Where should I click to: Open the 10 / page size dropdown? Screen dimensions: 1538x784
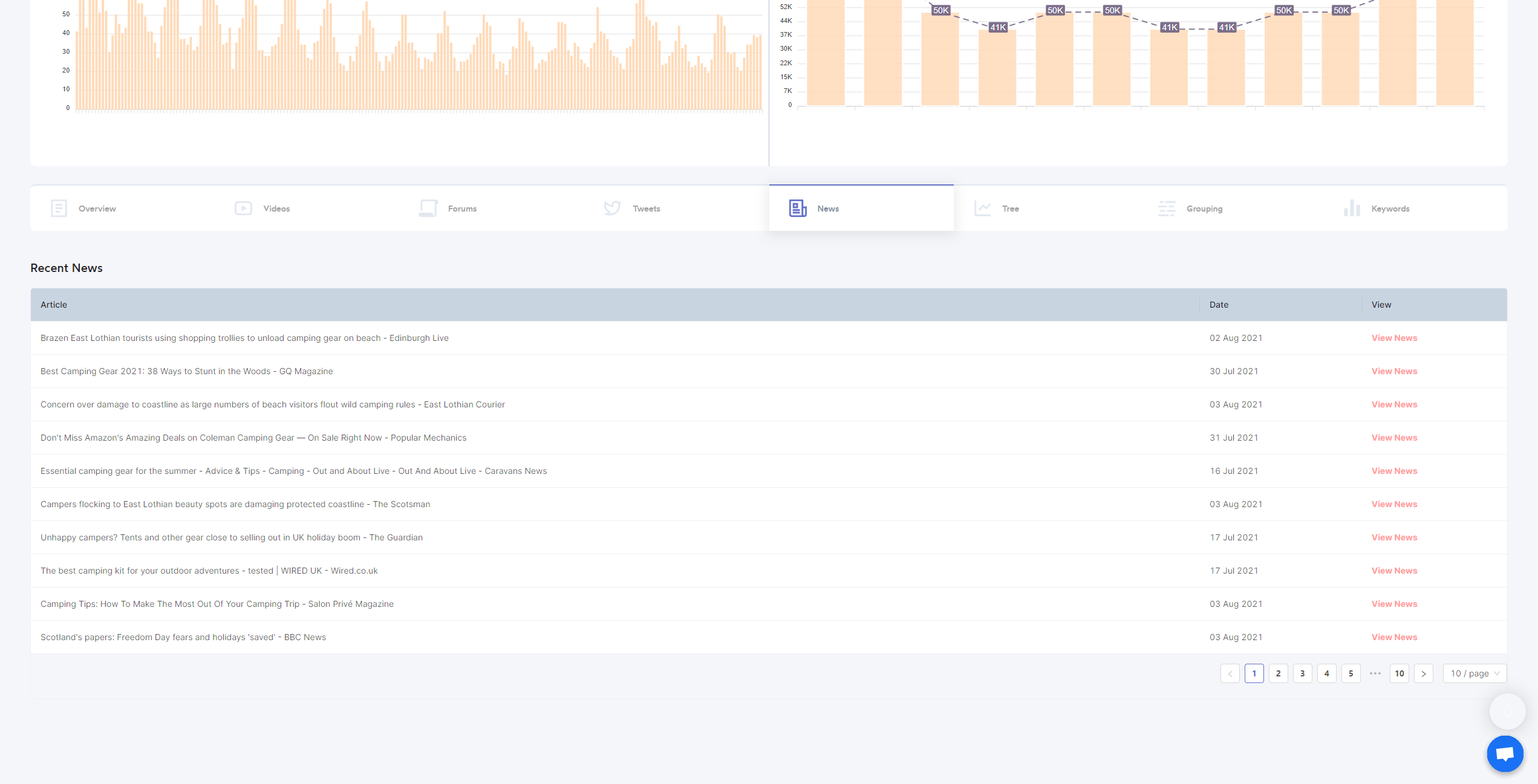[x=1474, y=673]
